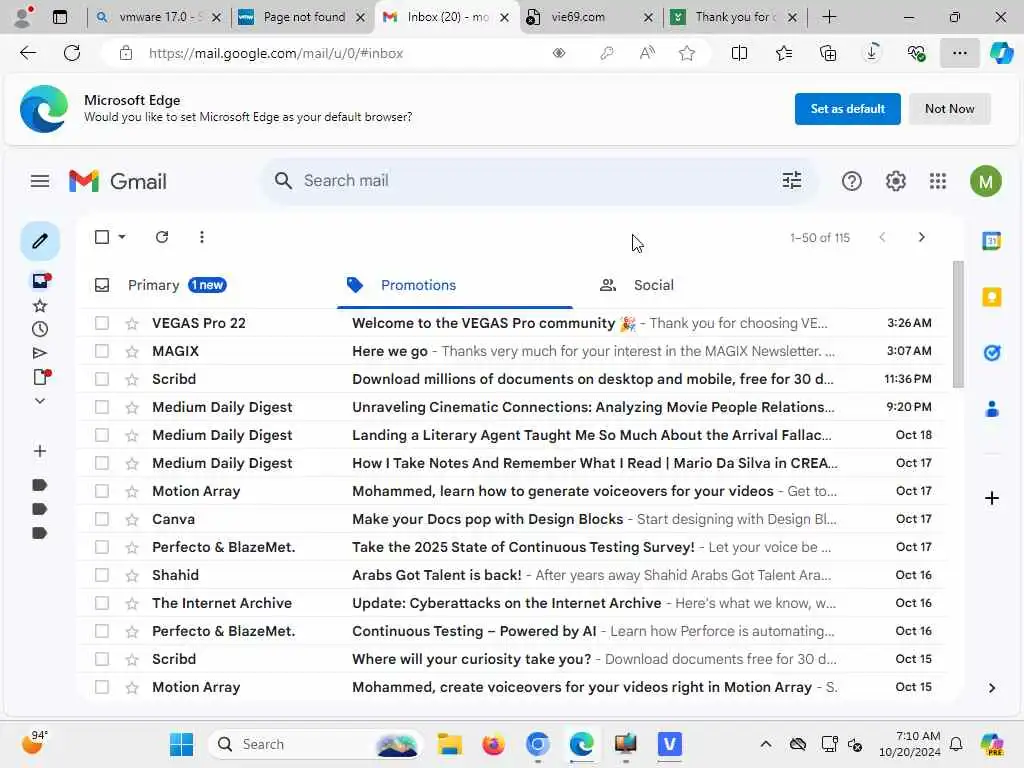Screen dimensions: 1024x768
Task: Create new label plus icon
Action: coord(40,451)
